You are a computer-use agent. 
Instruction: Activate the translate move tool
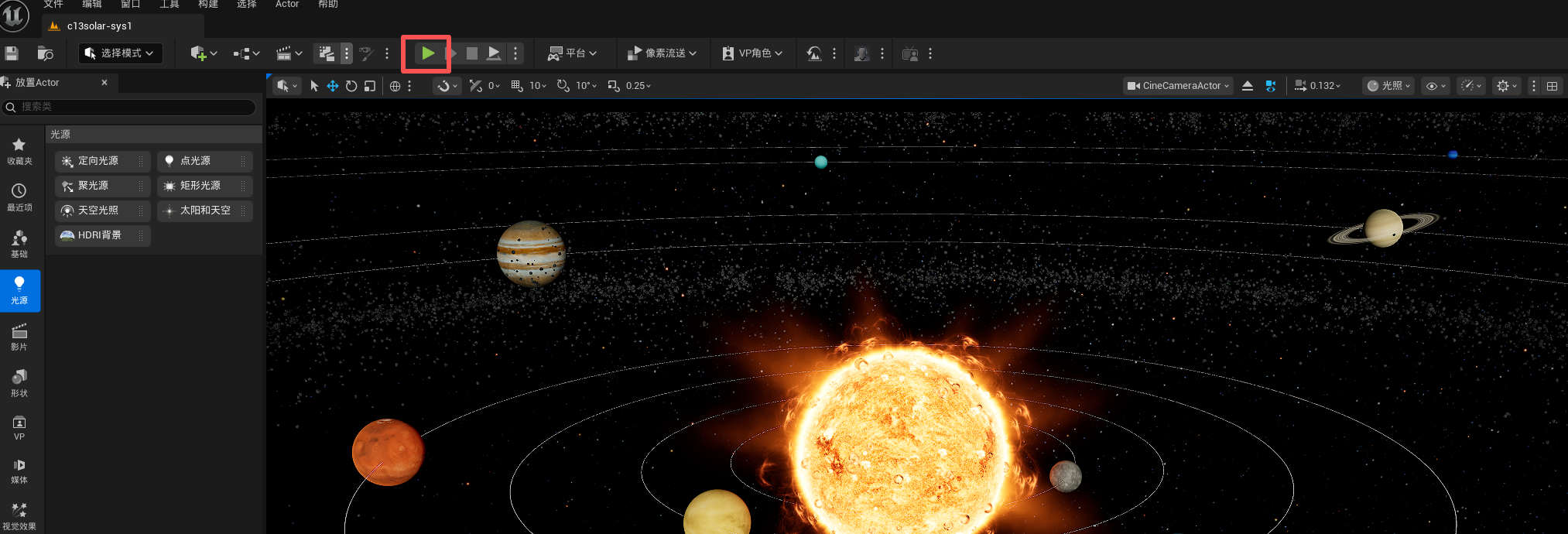[333, 86]
